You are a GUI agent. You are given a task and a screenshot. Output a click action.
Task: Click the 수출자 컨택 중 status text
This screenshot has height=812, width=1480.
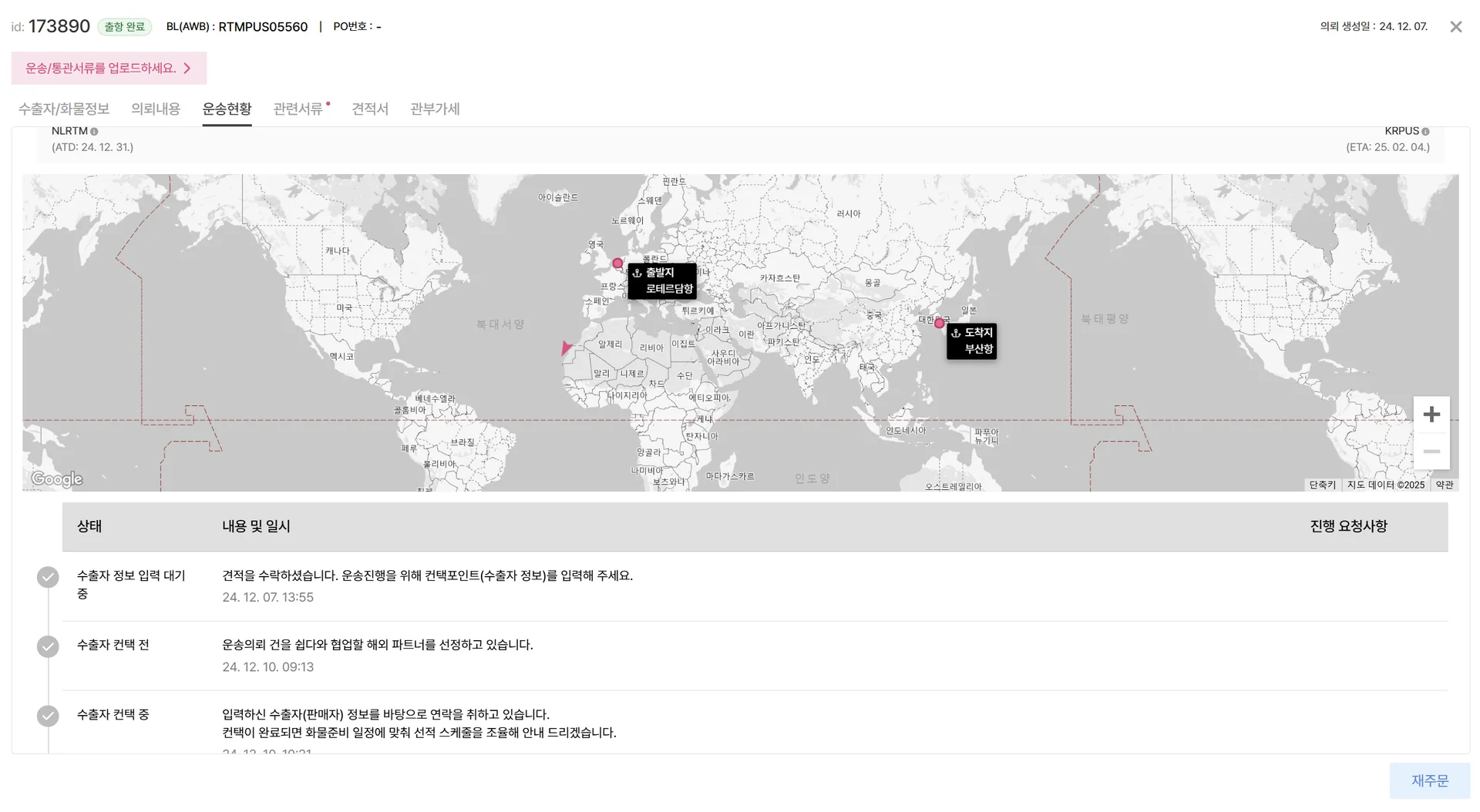[113, 714]
